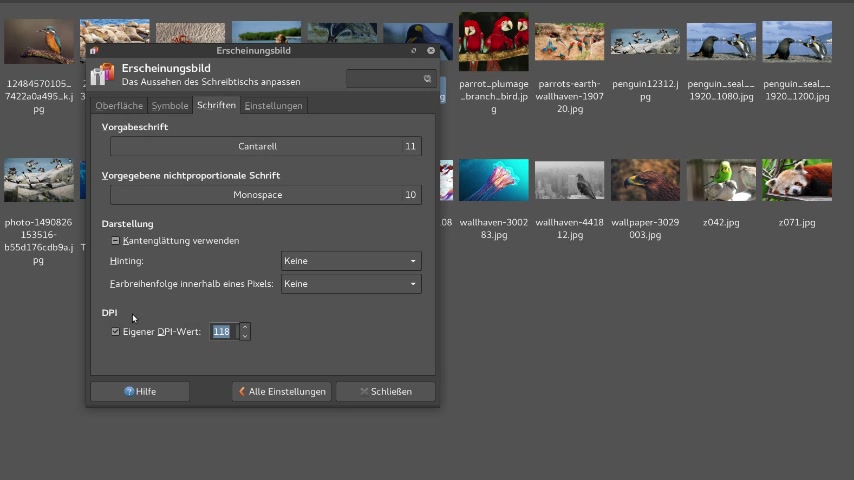Select the eagle wallpaper-3029003.jpg thumbnail
The width and height of the screenshot is (854, 480).
click(x=645, y=181)
